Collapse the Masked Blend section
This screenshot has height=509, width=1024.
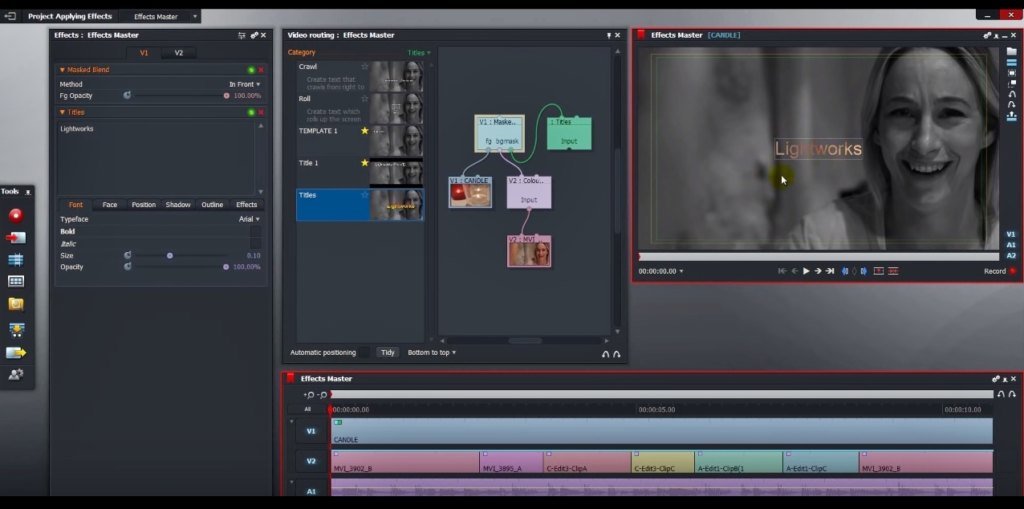(x=62, y=70)
